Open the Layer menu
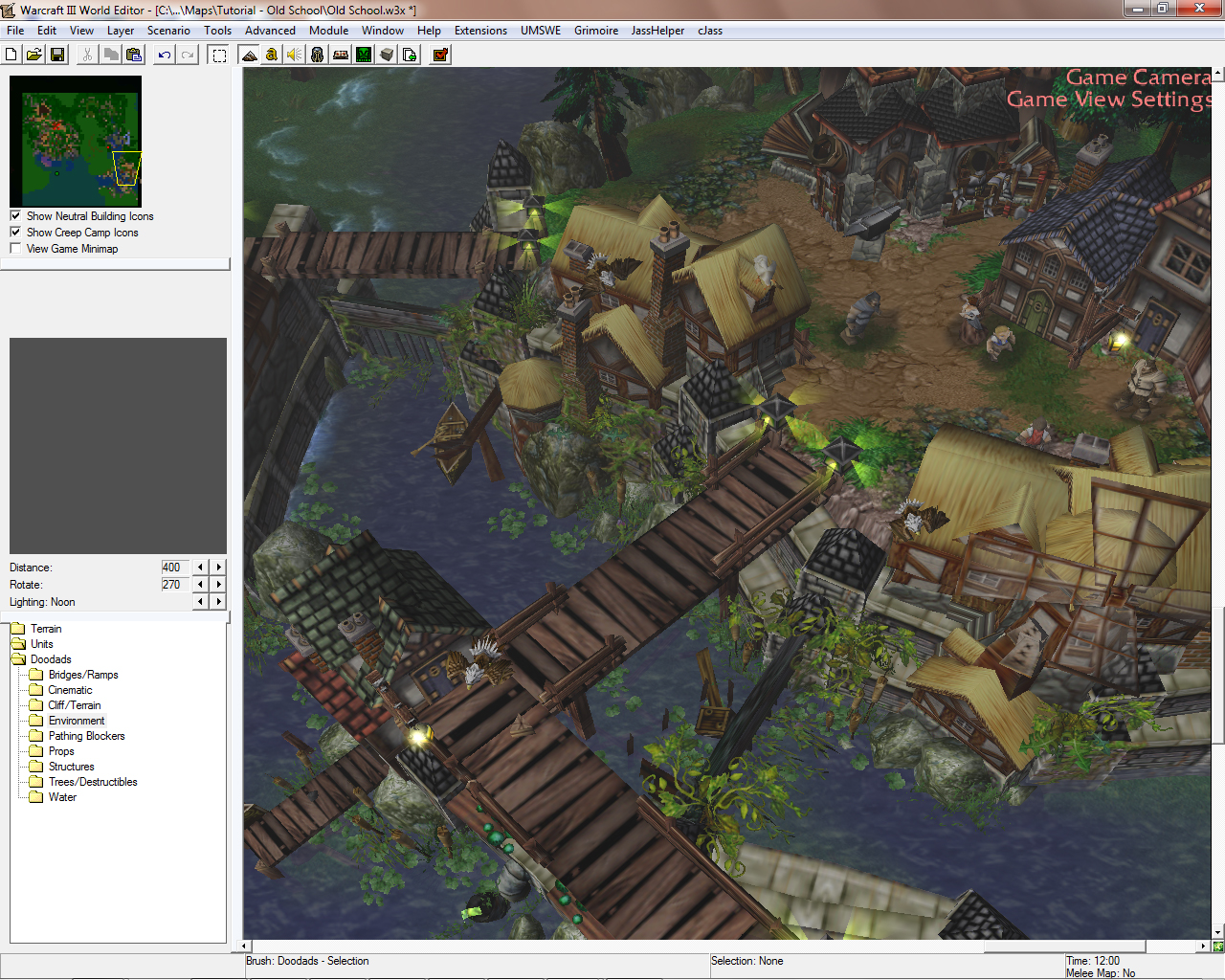This screenshot has width=1225, height=980. coord(121,31)
